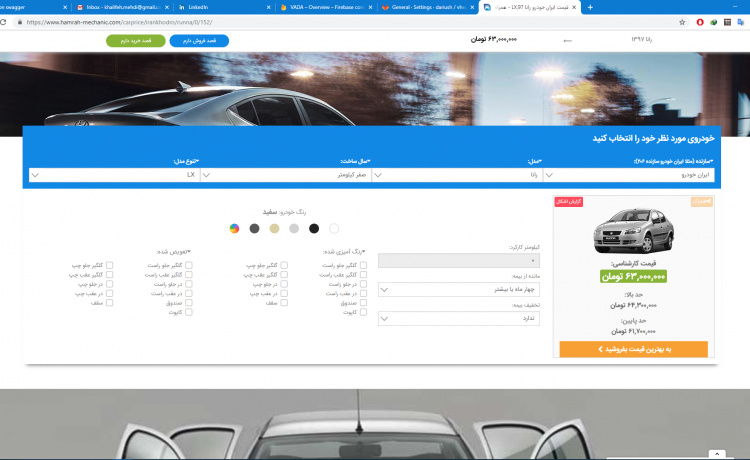
Task: Check painted کاپوت (hood) box
Action: 364,312
